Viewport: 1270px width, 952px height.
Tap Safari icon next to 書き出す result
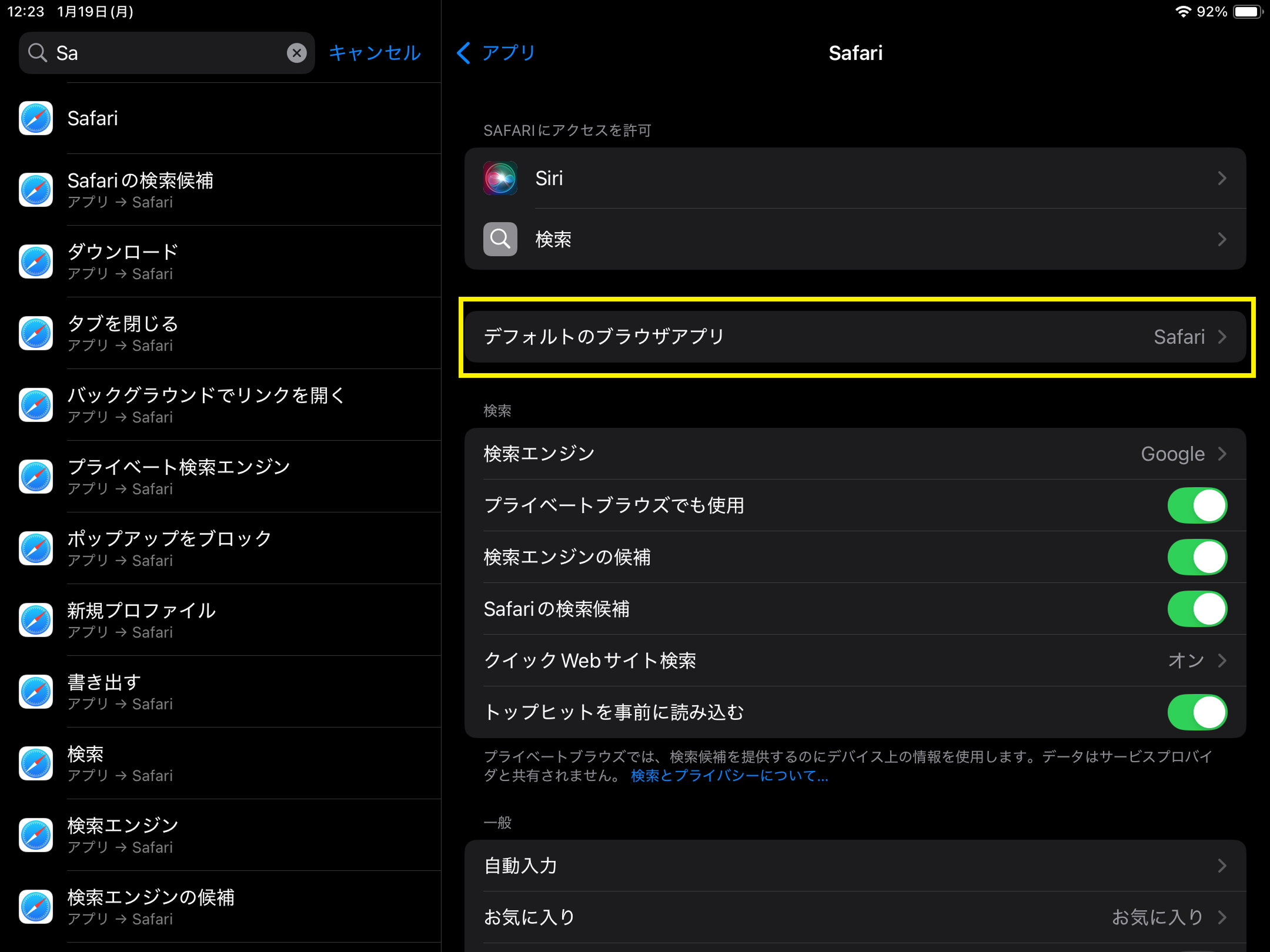coord(36,692)
